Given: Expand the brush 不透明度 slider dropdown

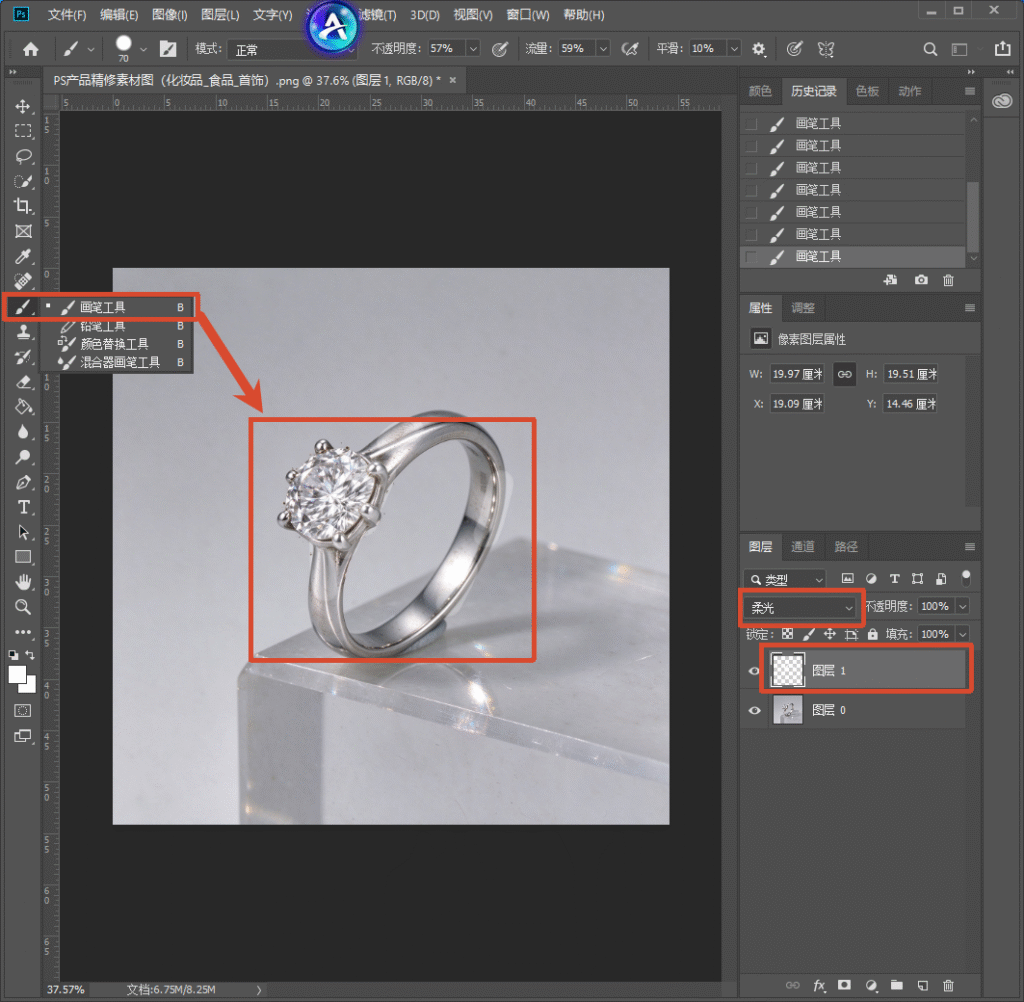Looking at the screenshot, I should tap(473, 49).
